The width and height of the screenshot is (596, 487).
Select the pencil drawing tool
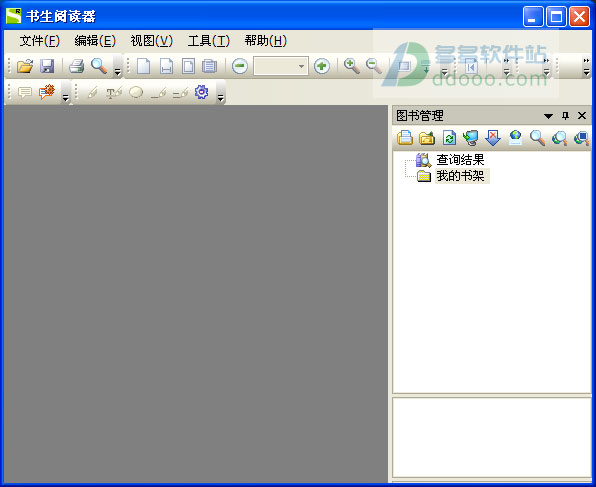coord(92,92)
